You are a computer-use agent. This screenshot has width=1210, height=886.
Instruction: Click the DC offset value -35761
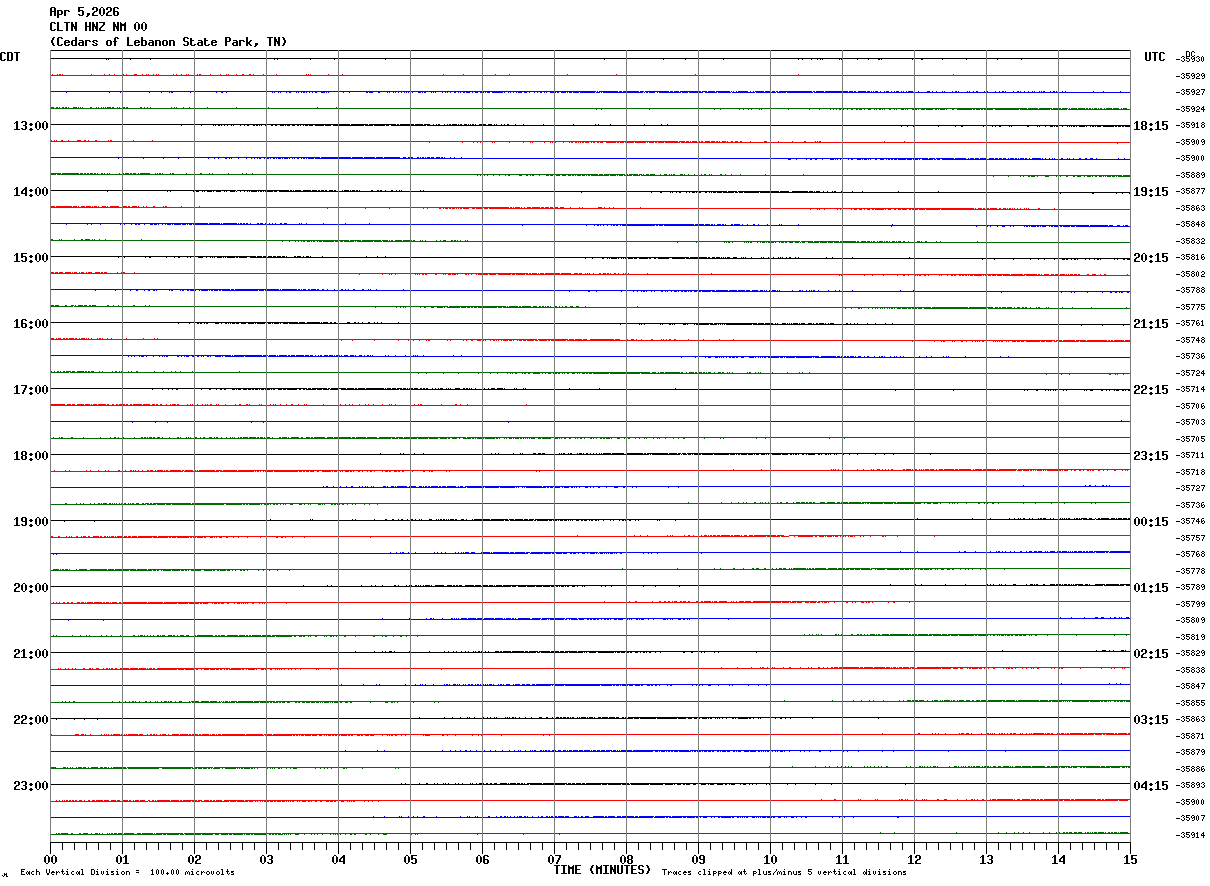(1190, 323)
